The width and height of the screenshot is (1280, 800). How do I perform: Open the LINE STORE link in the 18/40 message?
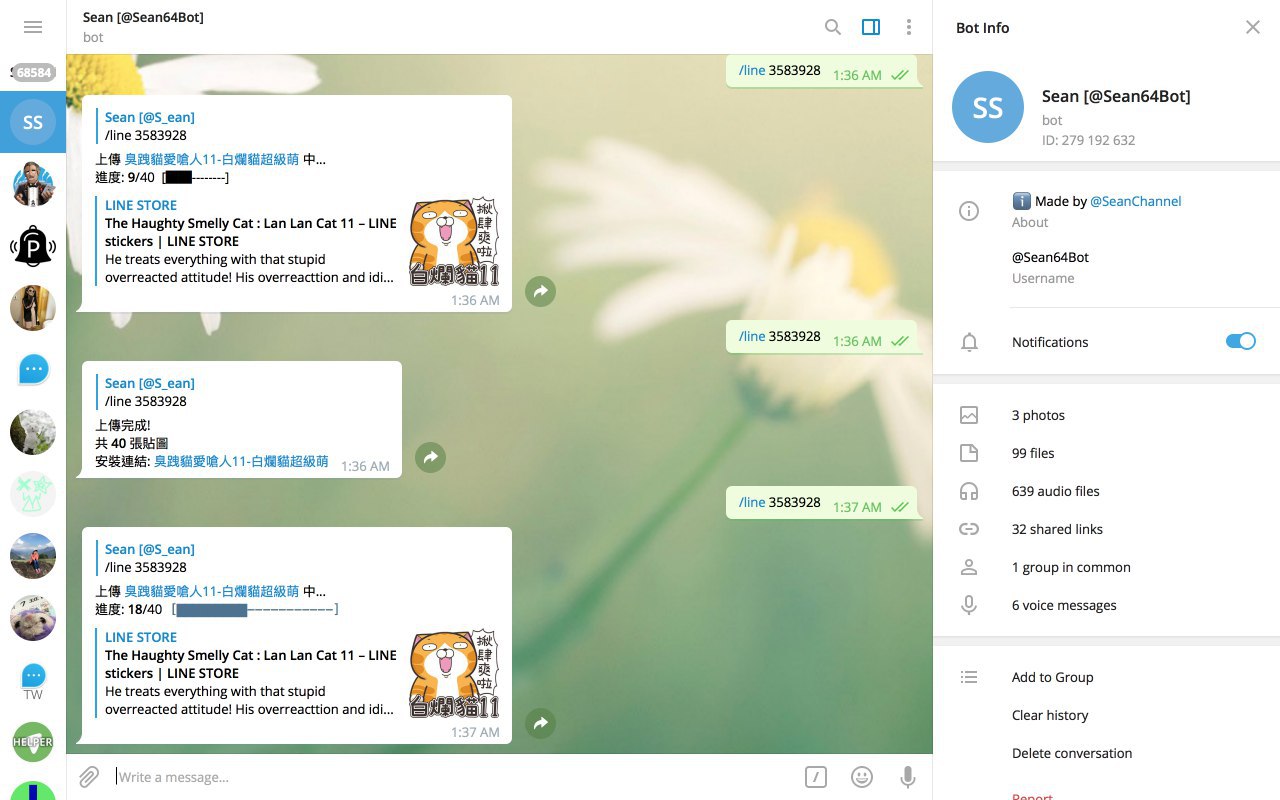[x=141, y=637]
